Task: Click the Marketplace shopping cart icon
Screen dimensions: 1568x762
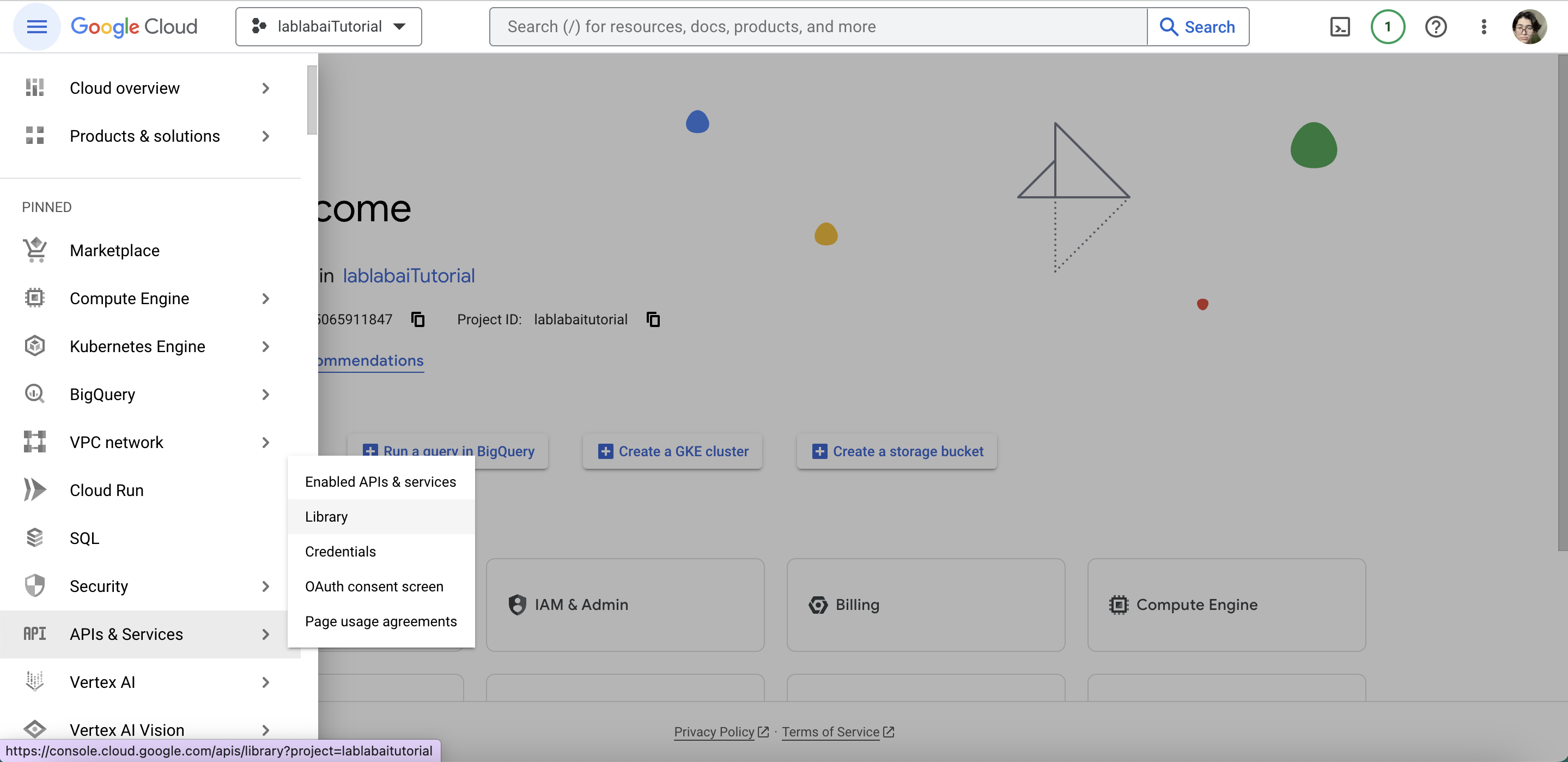Action: 35,250
